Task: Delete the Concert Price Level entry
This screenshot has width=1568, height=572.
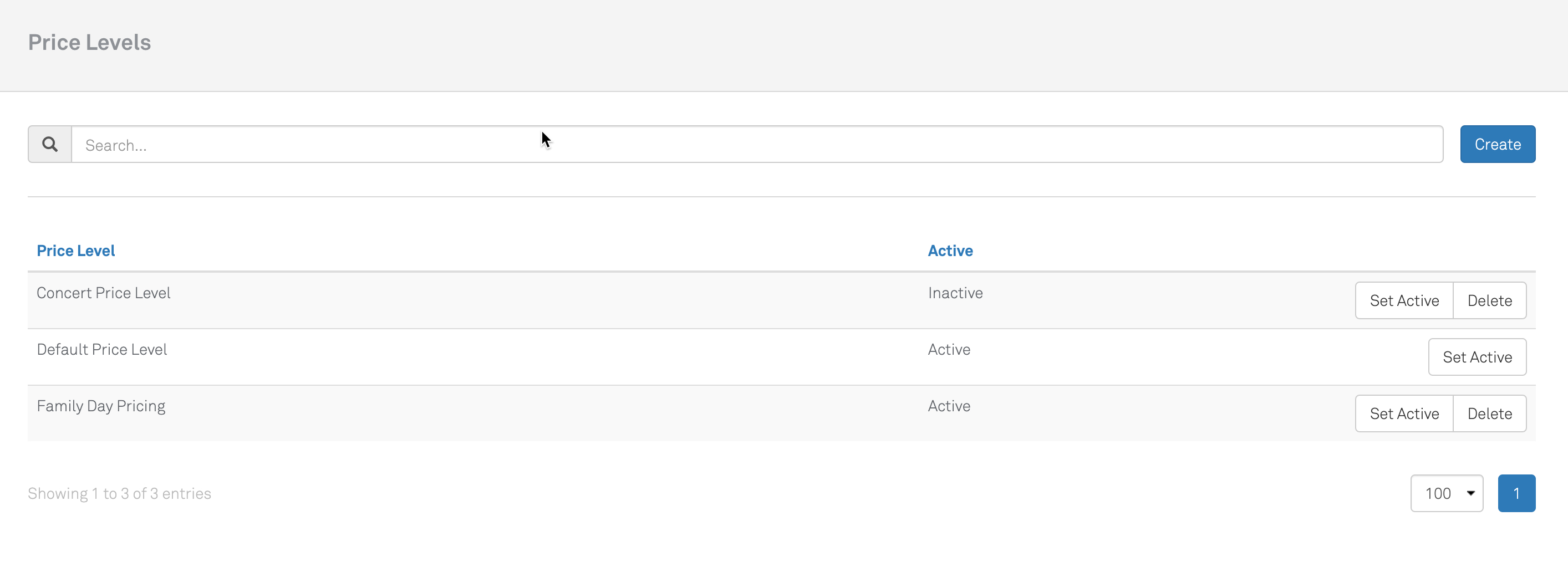Action: pos(1489,300)
